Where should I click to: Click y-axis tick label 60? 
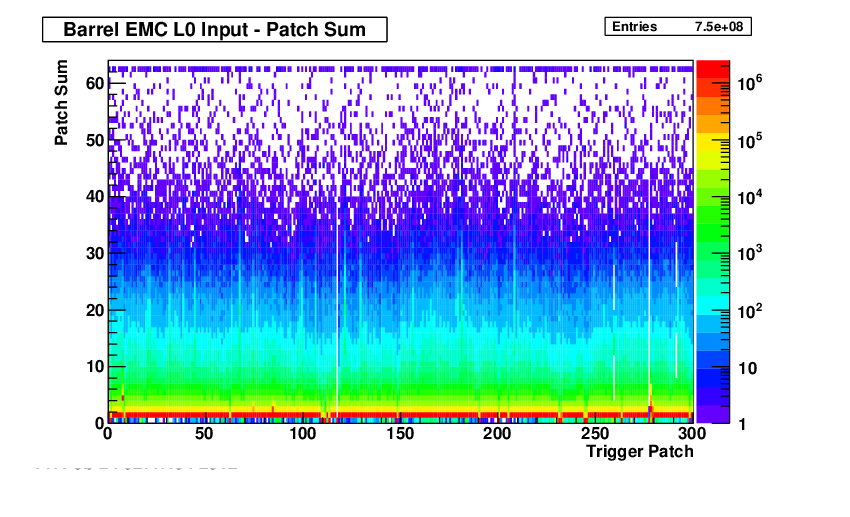click(x=95, y=83)
